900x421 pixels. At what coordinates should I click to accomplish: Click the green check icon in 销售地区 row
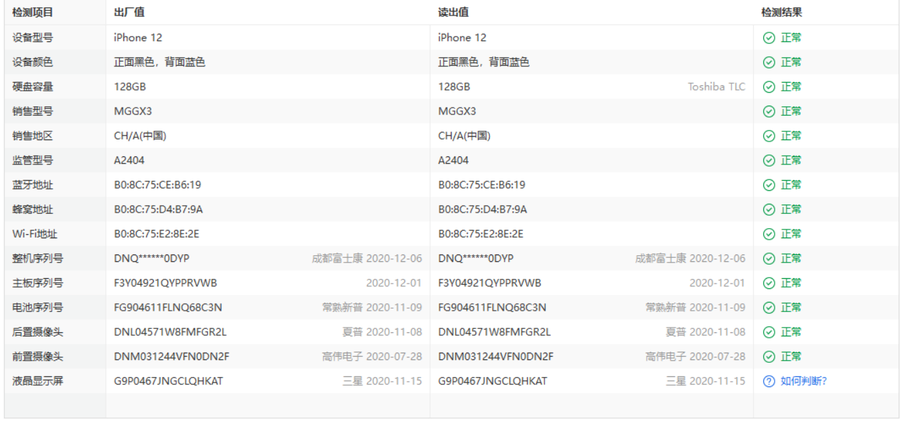click(x=769, y=136)
